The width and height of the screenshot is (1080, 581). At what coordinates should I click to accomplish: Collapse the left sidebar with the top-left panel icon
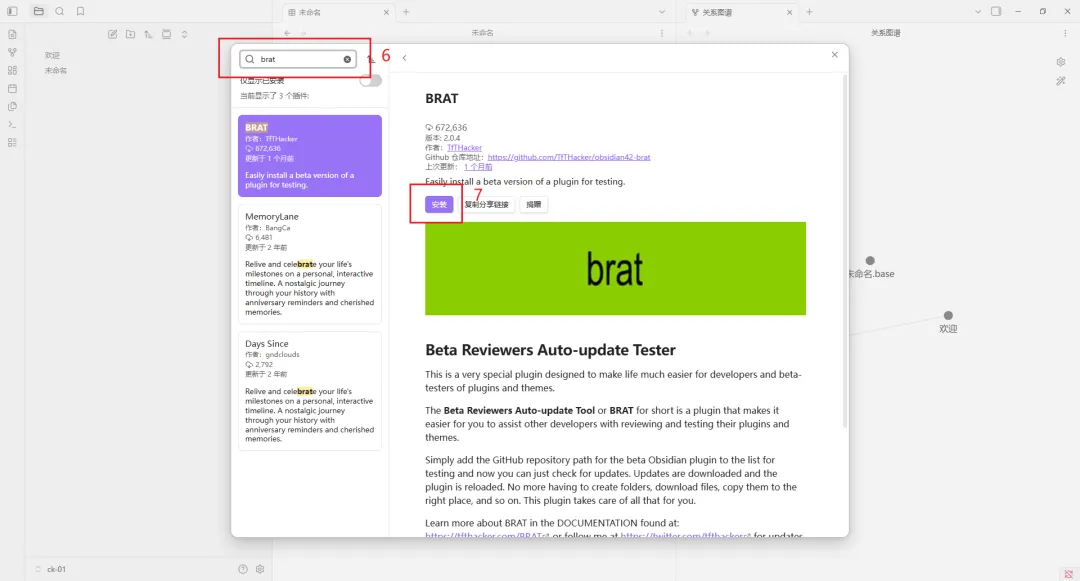click(12, 11)
